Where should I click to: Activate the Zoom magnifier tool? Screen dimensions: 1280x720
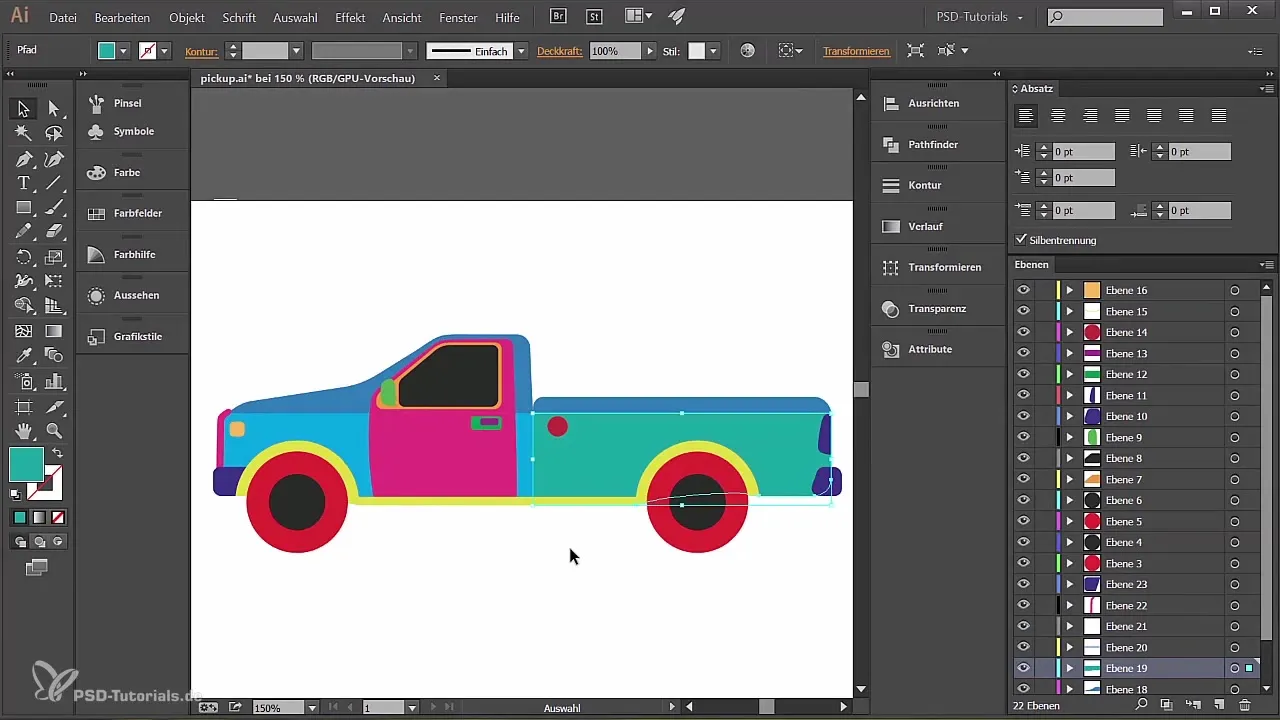click(x=55, y=431)
